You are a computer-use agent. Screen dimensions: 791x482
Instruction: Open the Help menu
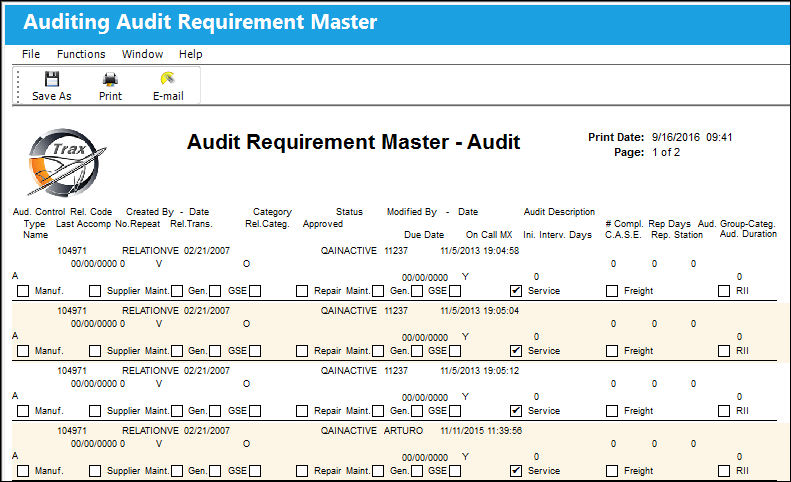click(190, 54)
